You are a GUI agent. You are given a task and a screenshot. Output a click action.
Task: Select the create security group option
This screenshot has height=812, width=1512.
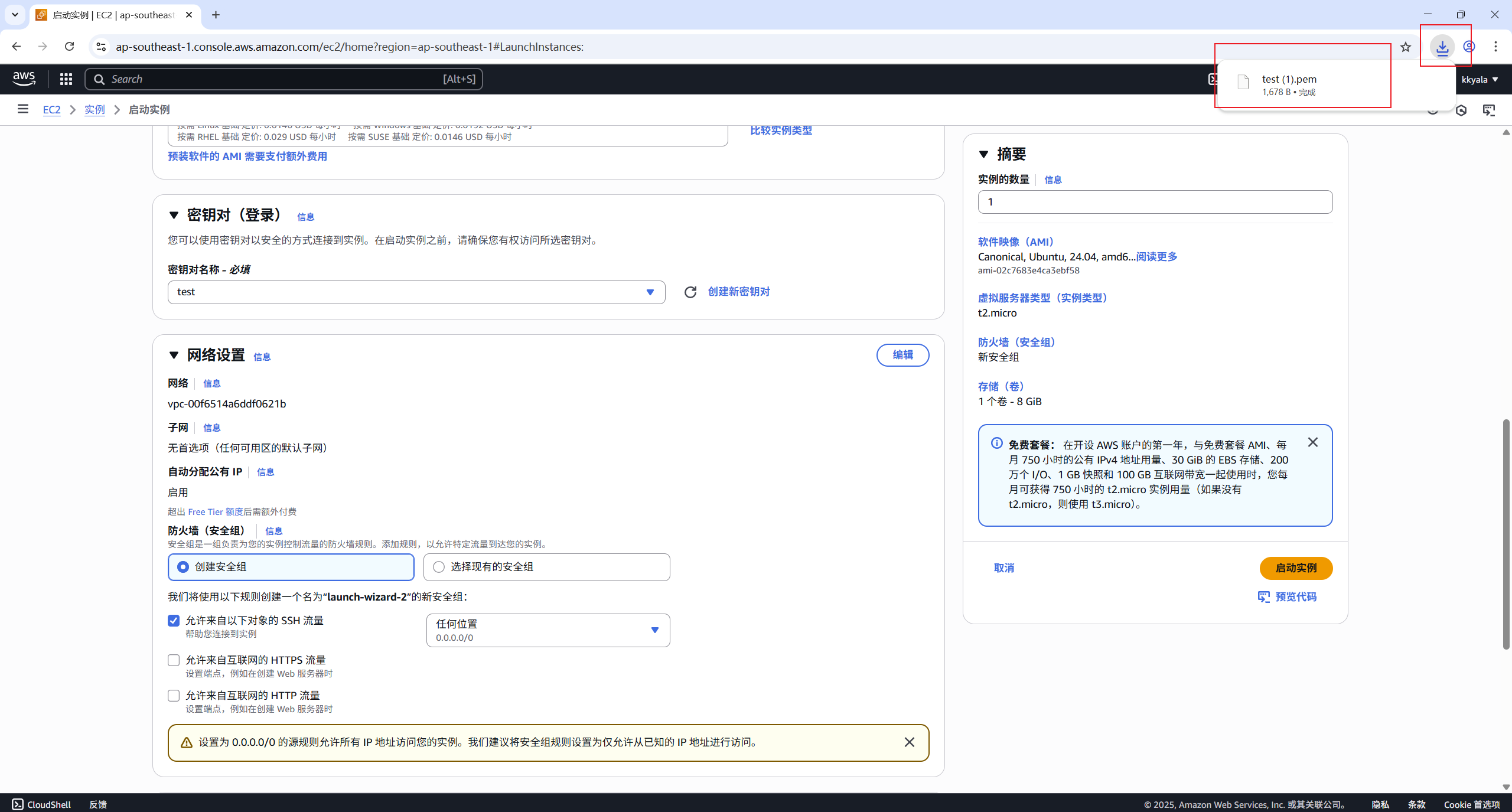[x=291, y=567]
